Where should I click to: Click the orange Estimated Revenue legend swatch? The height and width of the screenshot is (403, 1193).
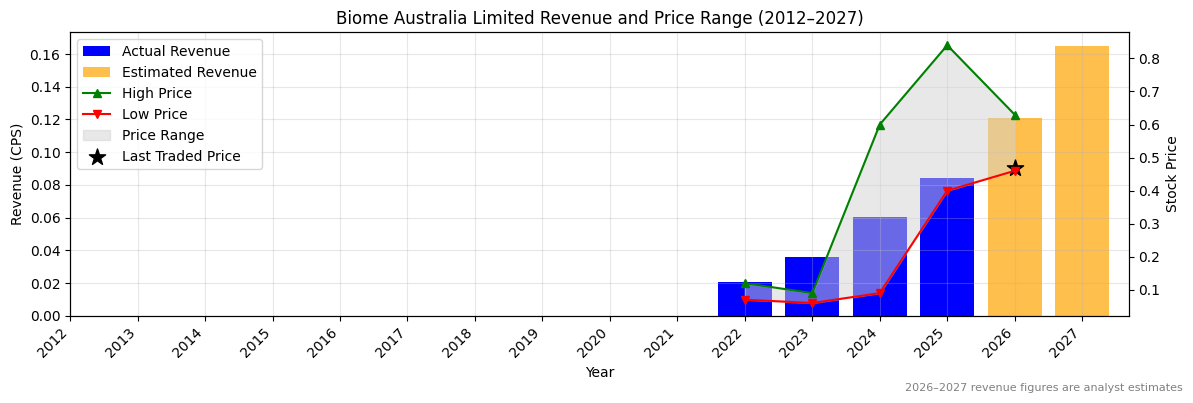point(97,72)
